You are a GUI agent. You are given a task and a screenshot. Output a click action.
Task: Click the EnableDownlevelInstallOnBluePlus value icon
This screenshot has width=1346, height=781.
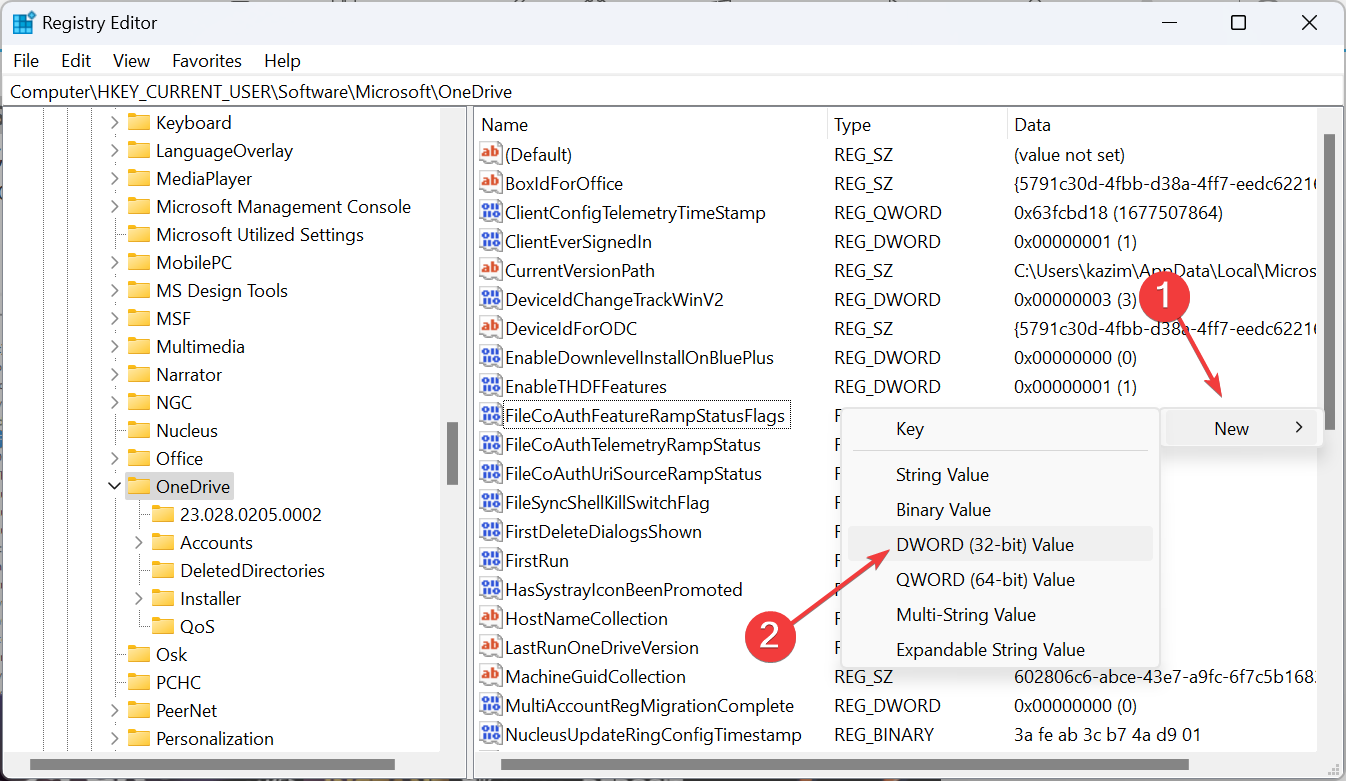coord(490,357)
